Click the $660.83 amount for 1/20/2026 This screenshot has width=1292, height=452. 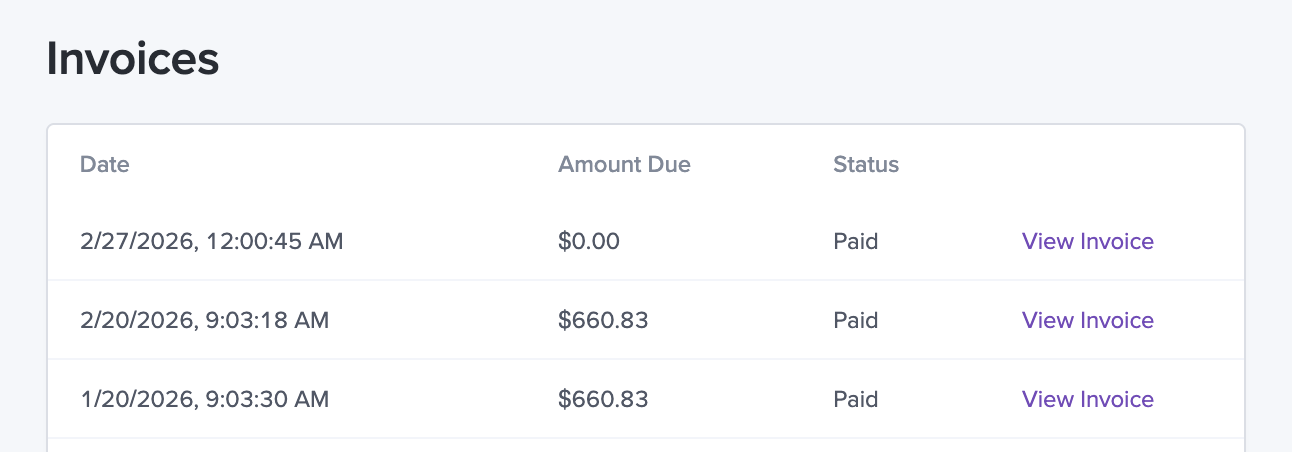[x=603, y=399]
